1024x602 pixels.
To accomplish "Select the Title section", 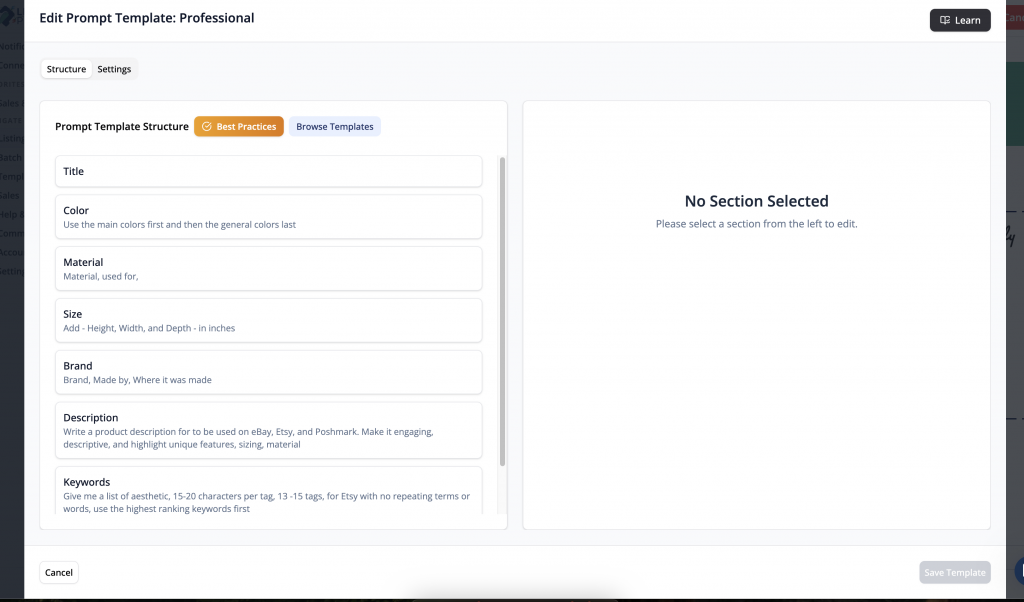I will point(268,171).
